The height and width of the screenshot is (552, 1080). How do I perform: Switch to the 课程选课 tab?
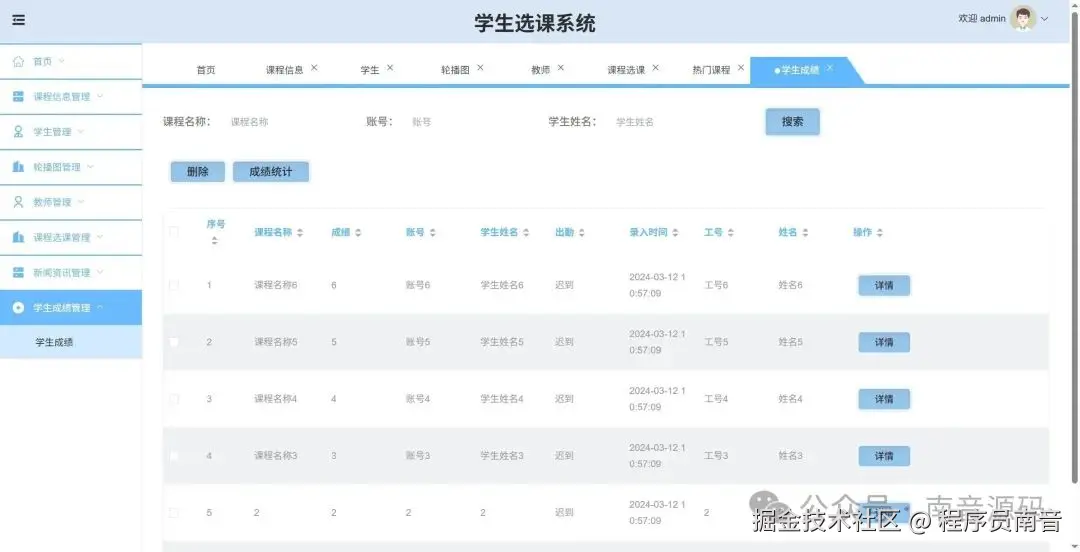[626, 70]
